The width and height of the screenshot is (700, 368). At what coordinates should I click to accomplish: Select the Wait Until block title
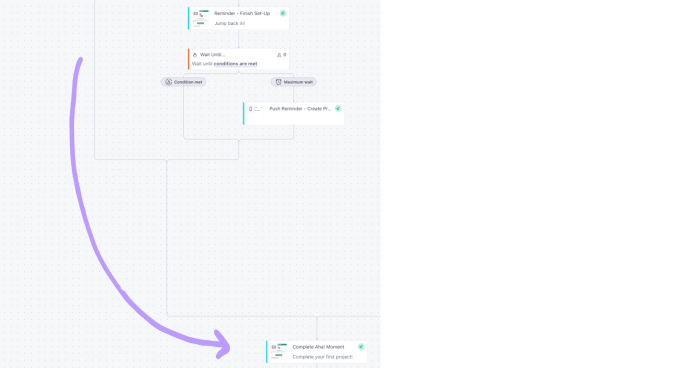point(212,54)
